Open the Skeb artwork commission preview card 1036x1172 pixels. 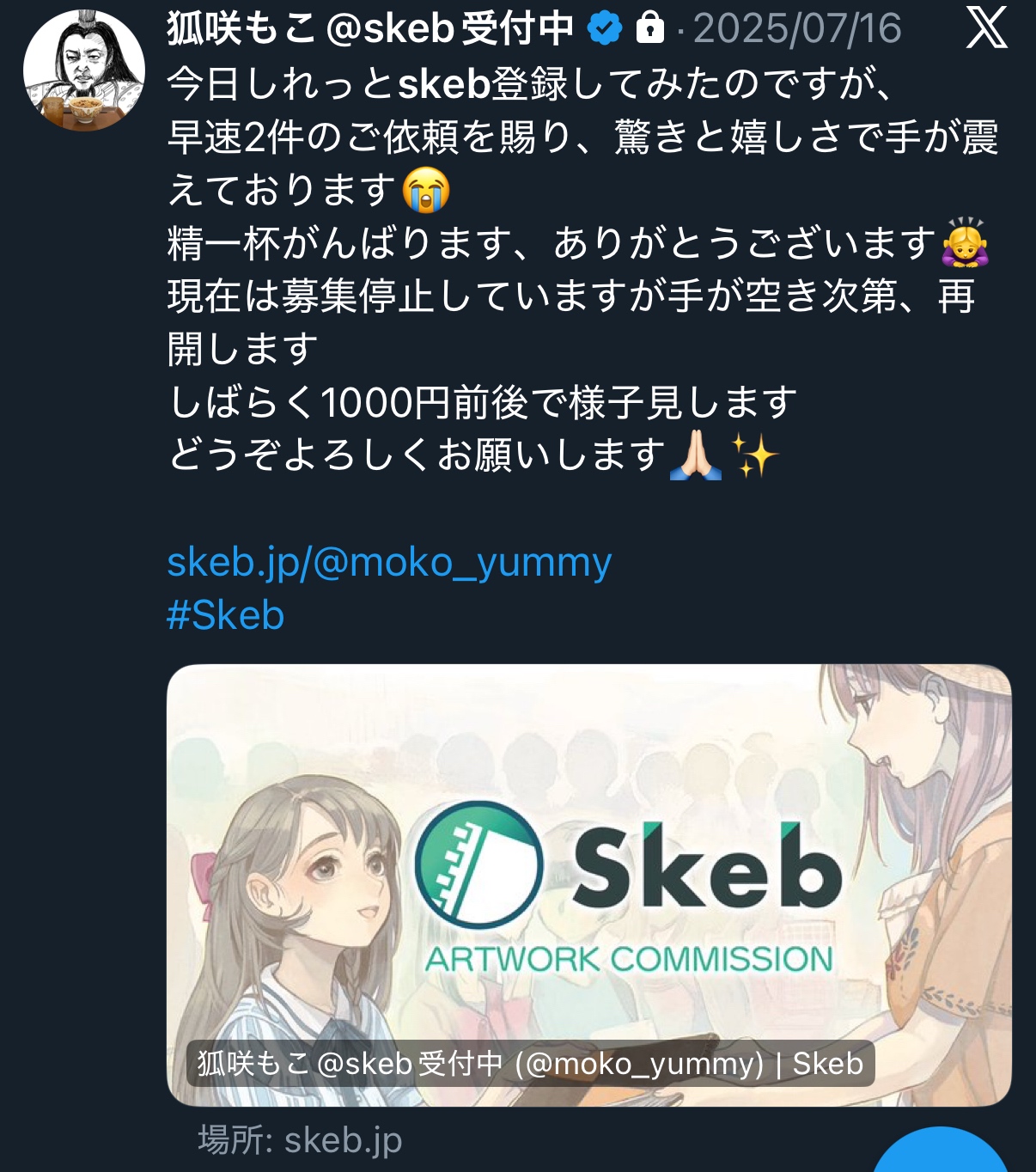(589, 885)
